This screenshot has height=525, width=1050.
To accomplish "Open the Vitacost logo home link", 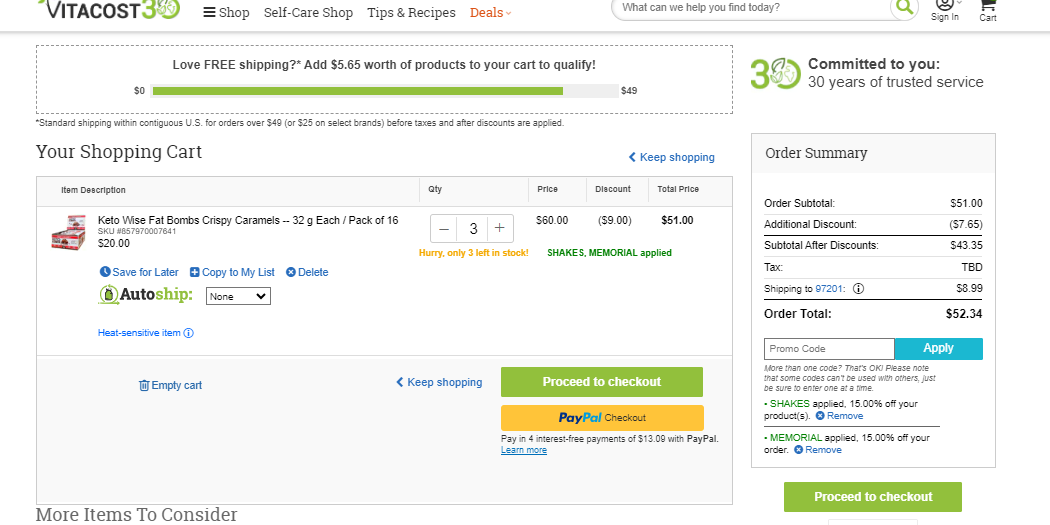I will 109,8.
